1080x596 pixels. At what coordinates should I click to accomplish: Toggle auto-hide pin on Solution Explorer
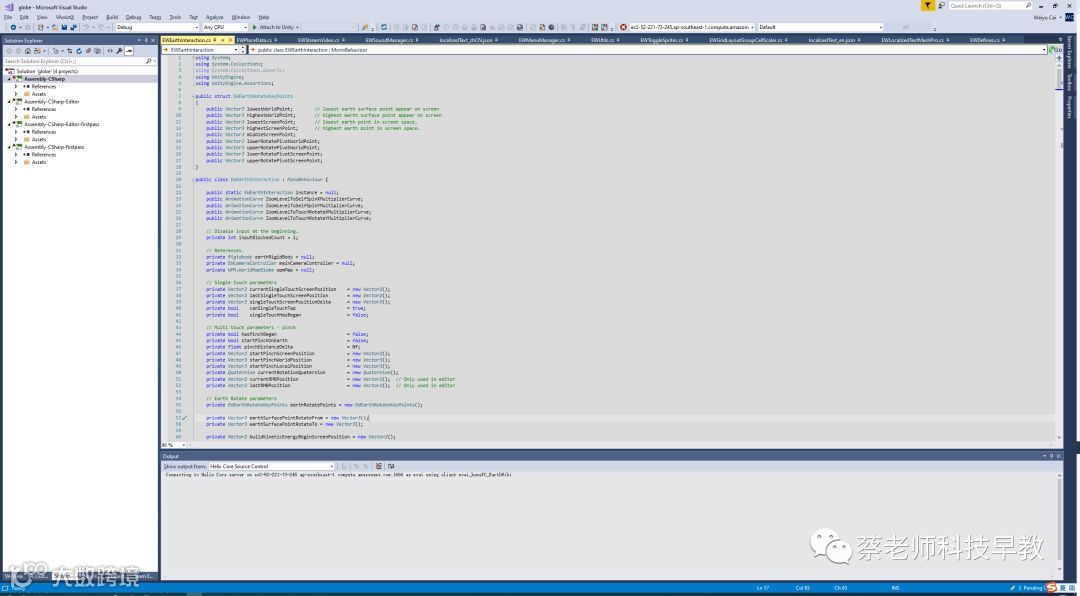pos(147,41)
